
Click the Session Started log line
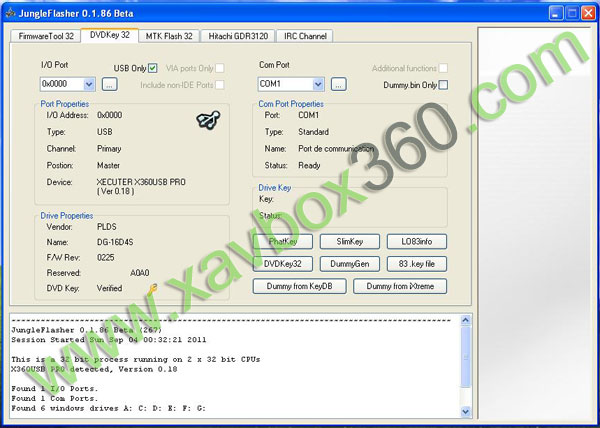109,340
